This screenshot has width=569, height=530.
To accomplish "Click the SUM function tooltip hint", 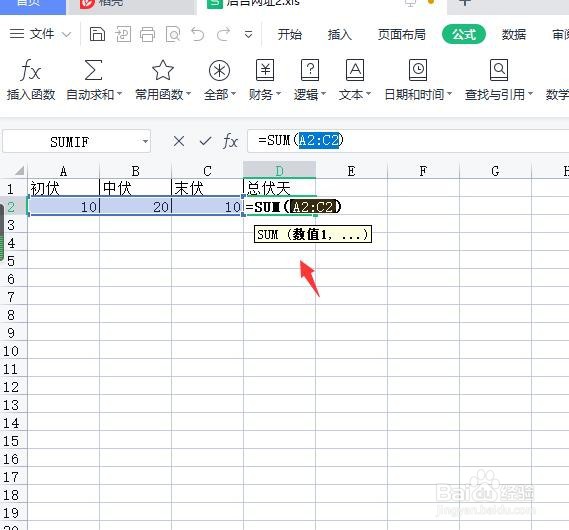I will click(313, 234).
